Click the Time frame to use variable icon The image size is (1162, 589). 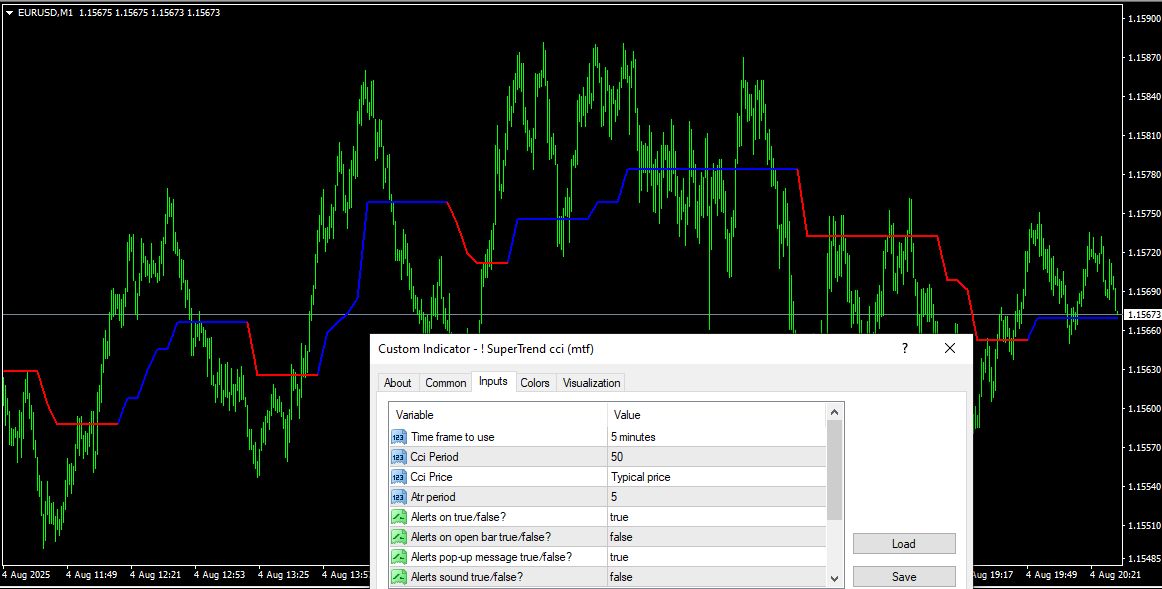pos(398,437)
